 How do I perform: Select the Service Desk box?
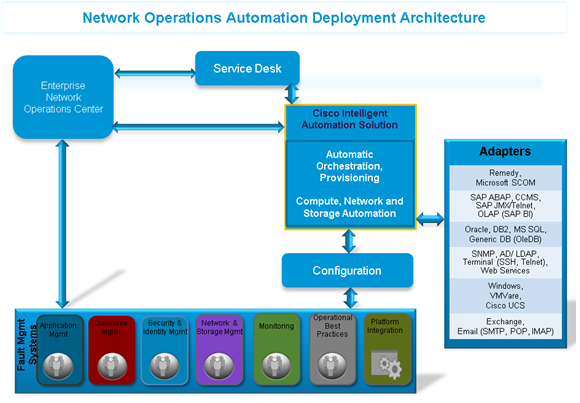coord(247,68)
